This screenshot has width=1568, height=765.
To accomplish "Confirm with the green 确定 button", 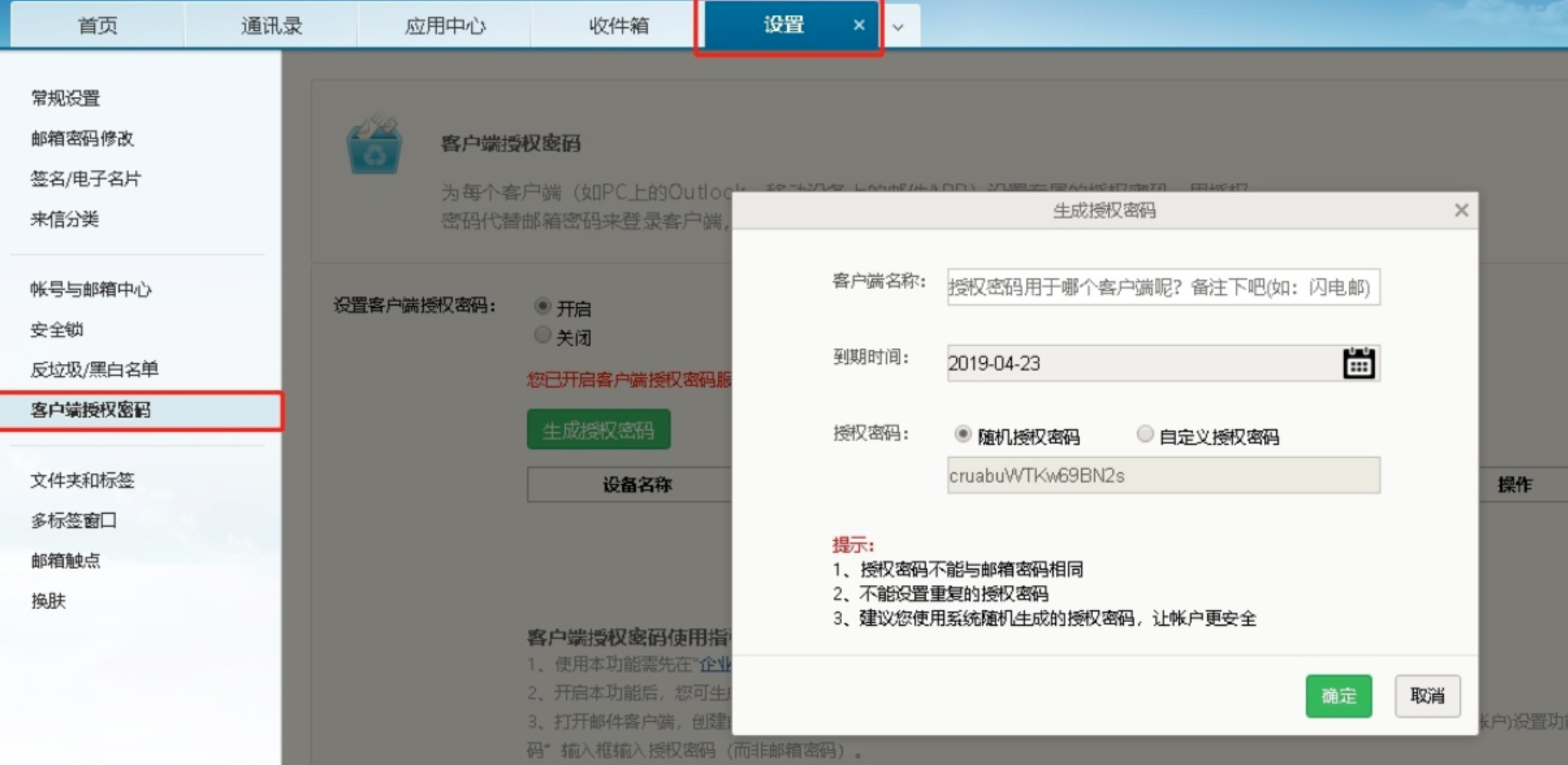I will [1338, 695].
